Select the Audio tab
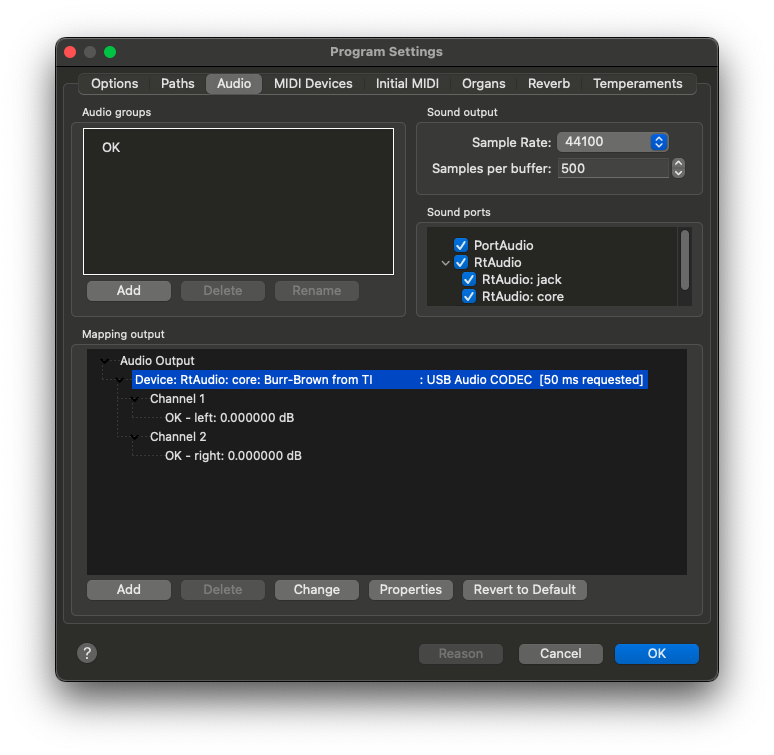This screenshot has height=755, width=774. coord(234,83)
